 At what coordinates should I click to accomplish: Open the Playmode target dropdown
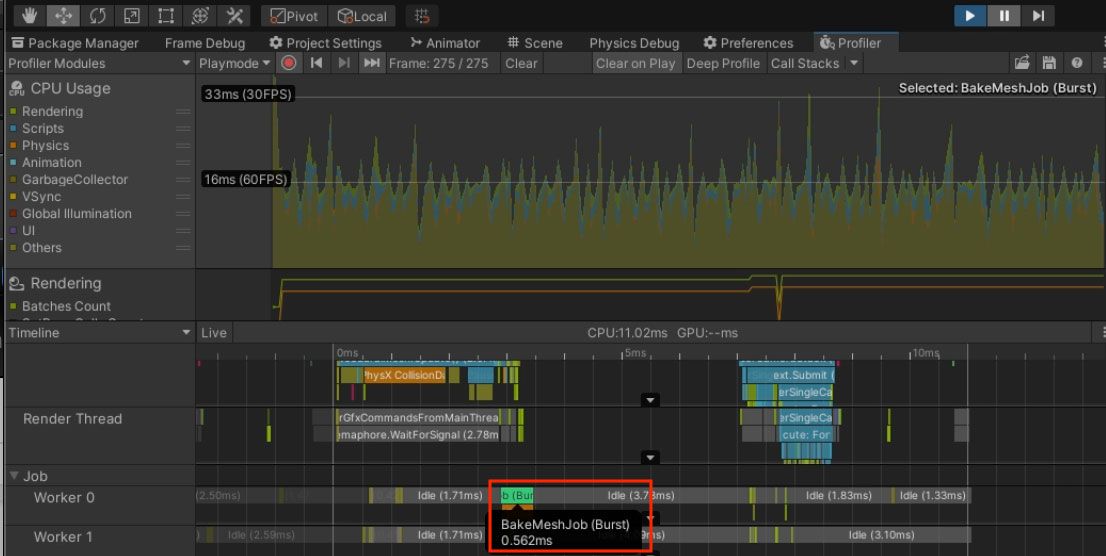pos(234,64)
